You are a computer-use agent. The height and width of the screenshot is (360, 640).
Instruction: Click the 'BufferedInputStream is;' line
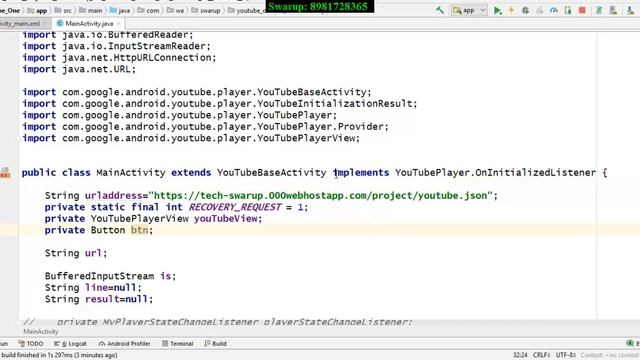111,276
